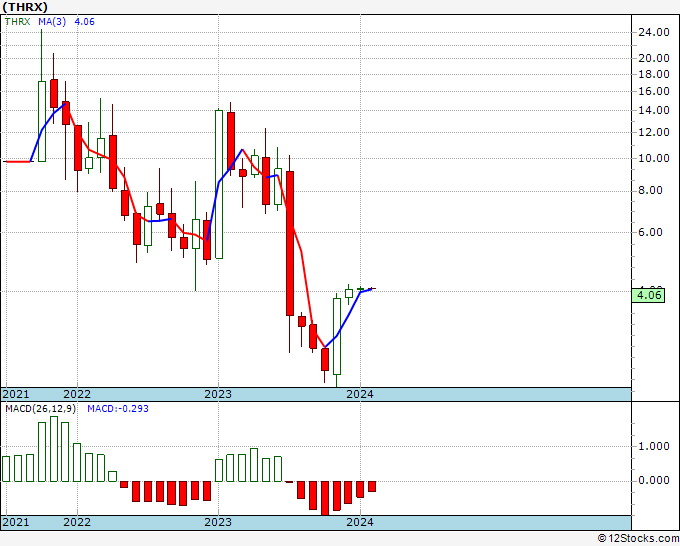
Task: Click the blue 4.06 moving average value
Action: (85, 22)
